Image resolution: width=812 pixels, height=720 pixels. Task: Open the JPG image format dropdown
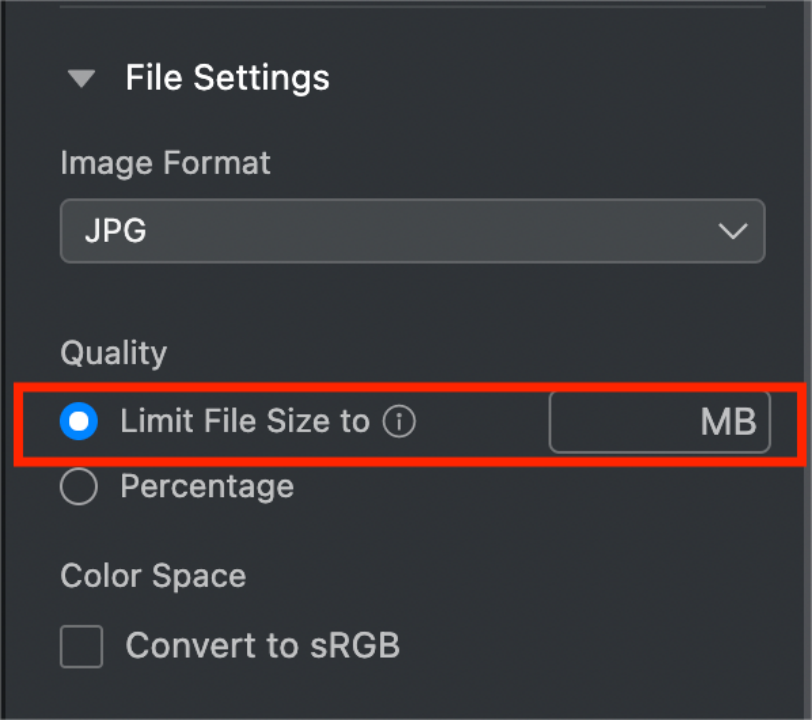pos(412,231)
